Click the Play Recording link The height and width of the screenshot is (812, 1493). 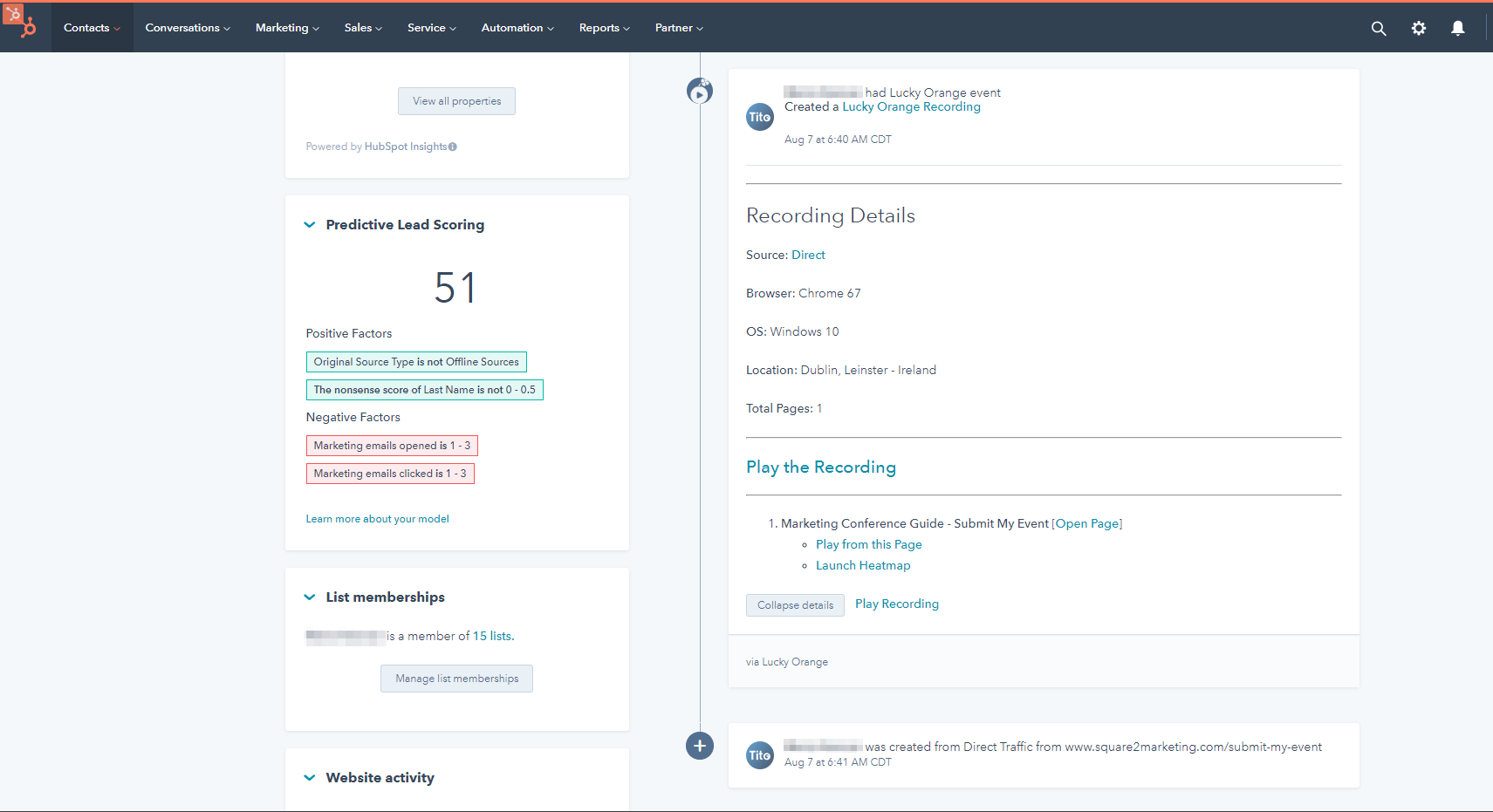(897, 604)
